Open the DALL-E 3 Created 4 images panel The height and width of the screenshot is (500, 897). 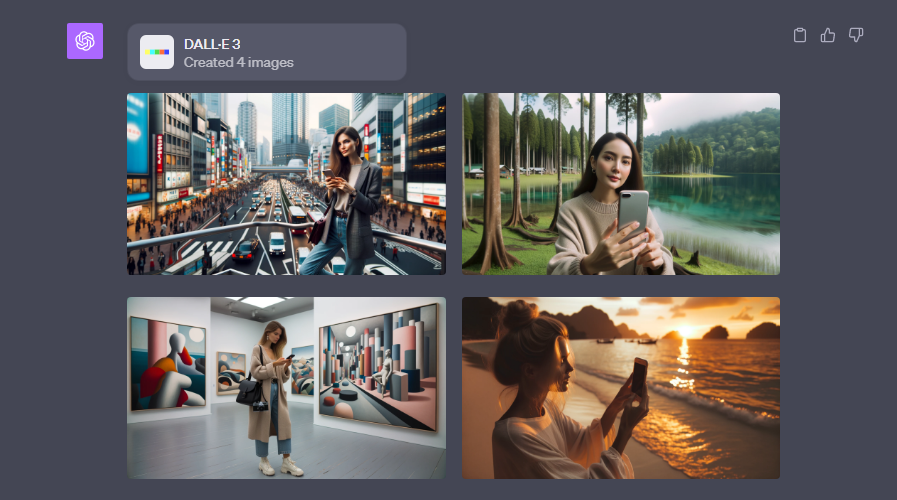point(267,52)
